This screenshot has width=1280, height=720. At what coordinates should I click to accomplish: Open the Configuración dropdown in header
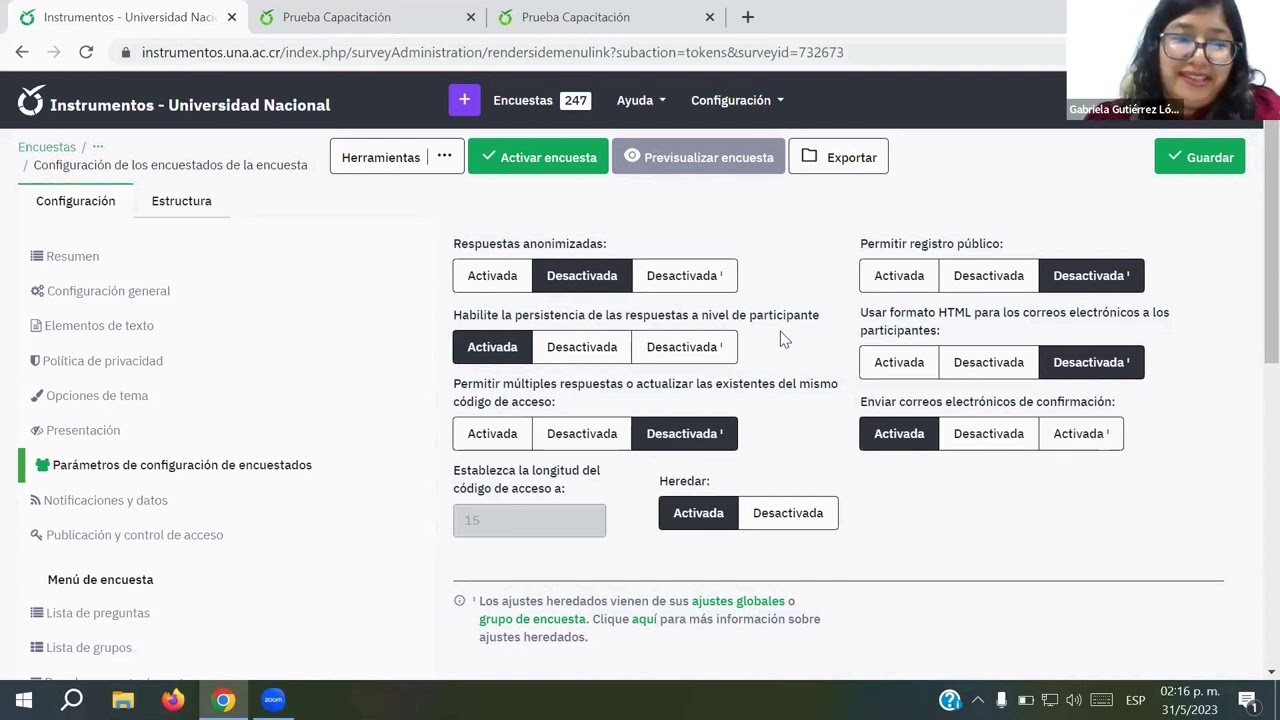tap(737, 100)
